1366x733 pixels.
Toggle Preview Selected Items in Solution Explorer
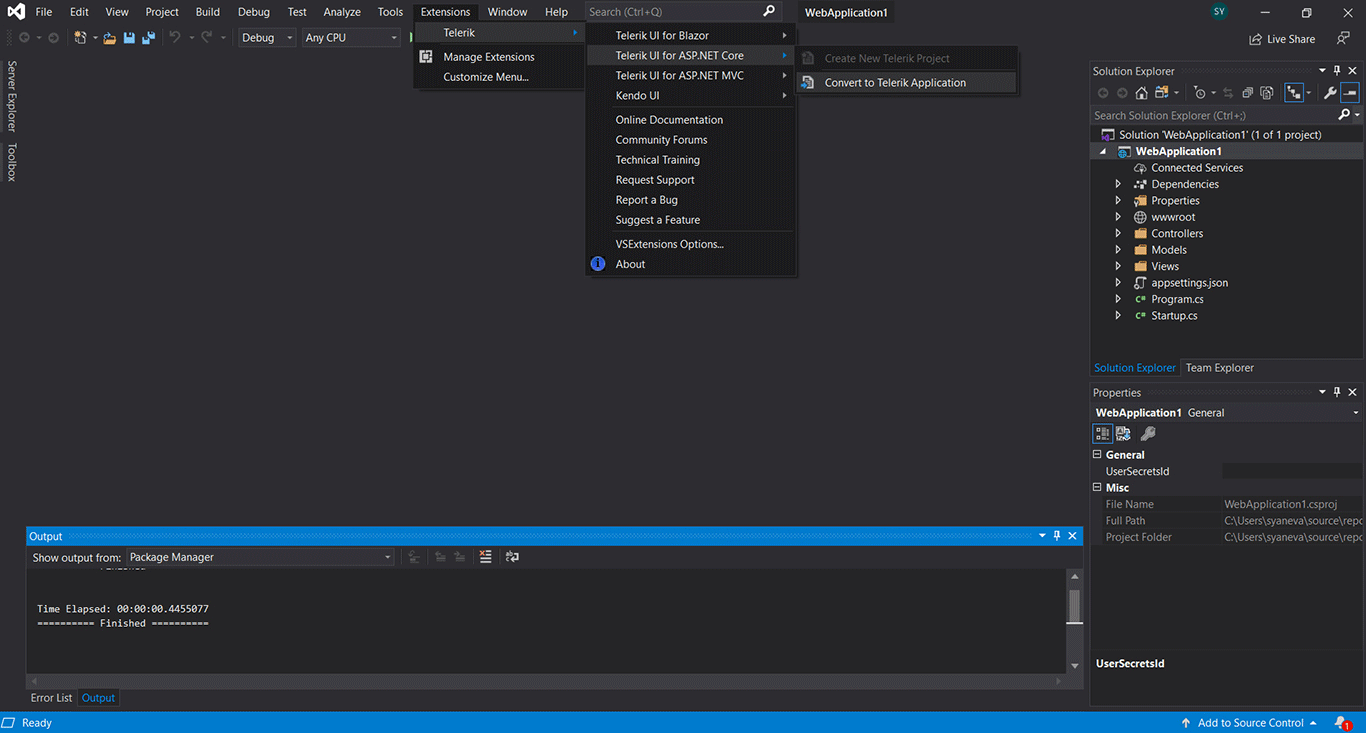(x=1350, y=93)
